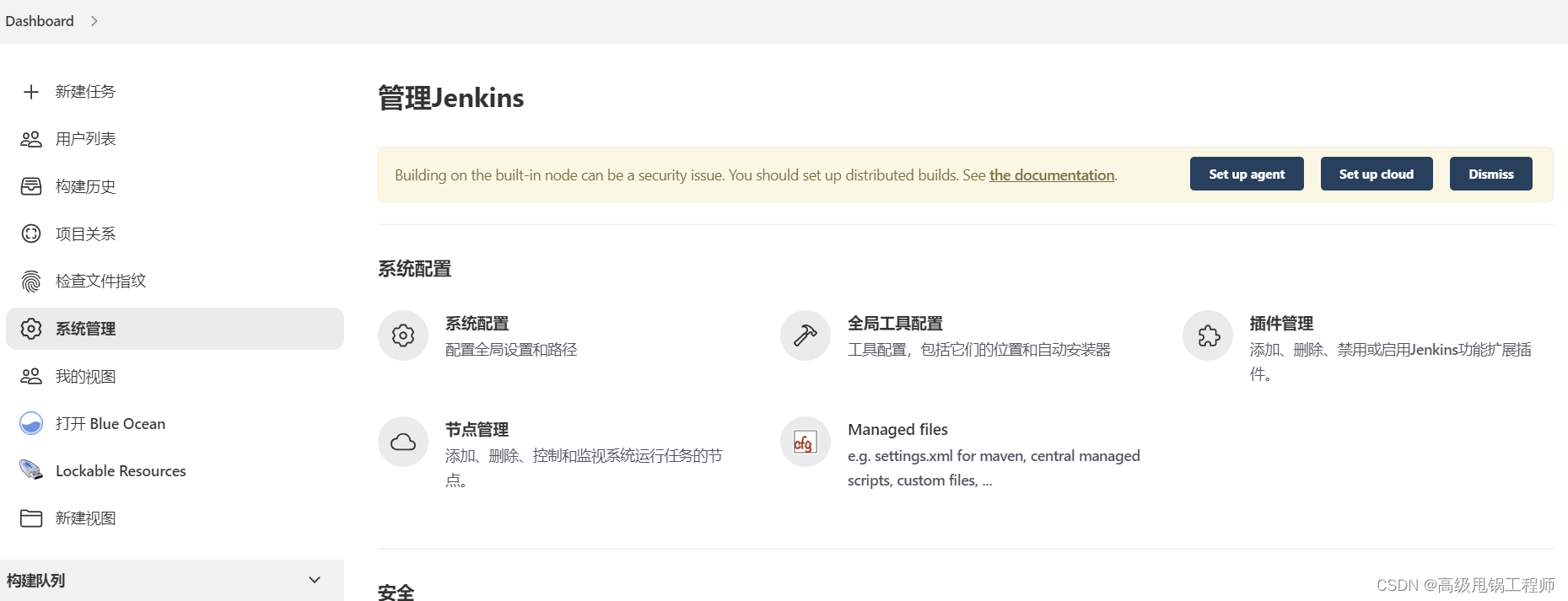Screen dimensions: 1568x601
Task: Click 插件管理 description about Jenkins功能扩展插件
Action: pos(1391,362)
